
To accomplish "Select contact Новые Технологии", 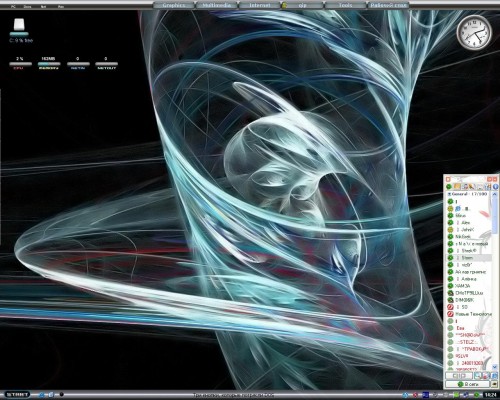I will (x=469, y=314).
